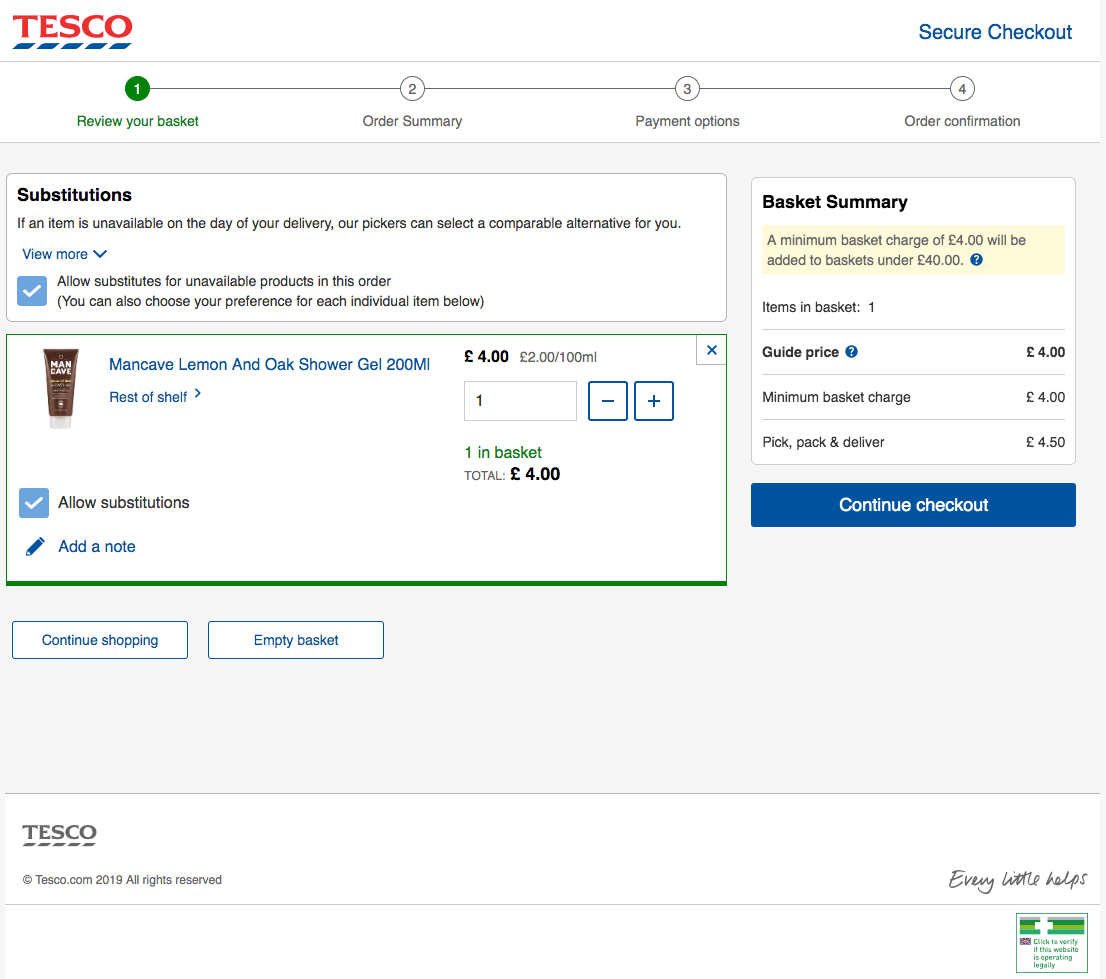Click the website legality verification badge
This screenshot has height=979, width=1106.
[1051, 941]
